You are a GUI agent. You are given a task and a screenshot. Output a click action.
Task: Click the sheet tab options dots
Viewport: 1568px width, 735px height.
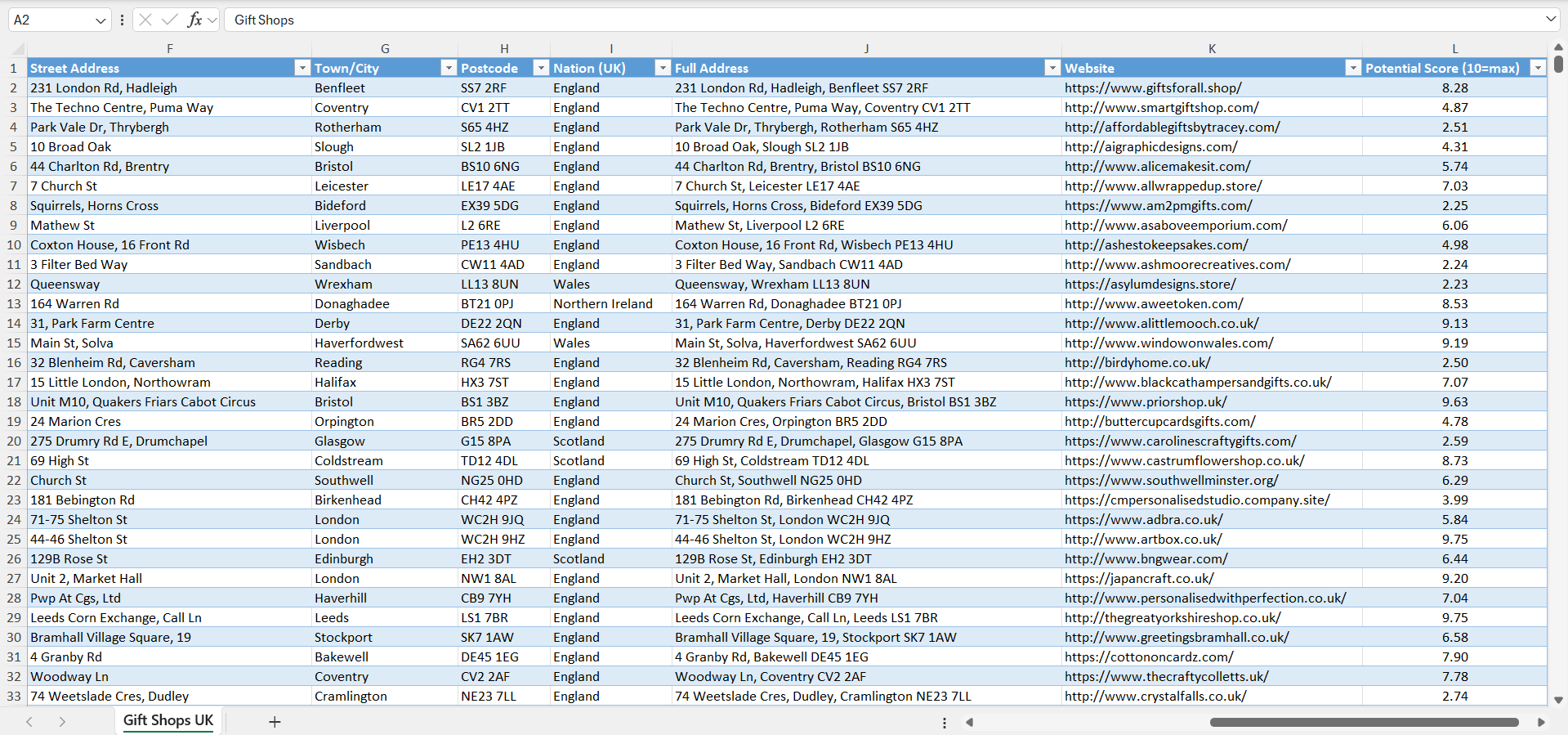pyautogui.click(x=945, y=723)
